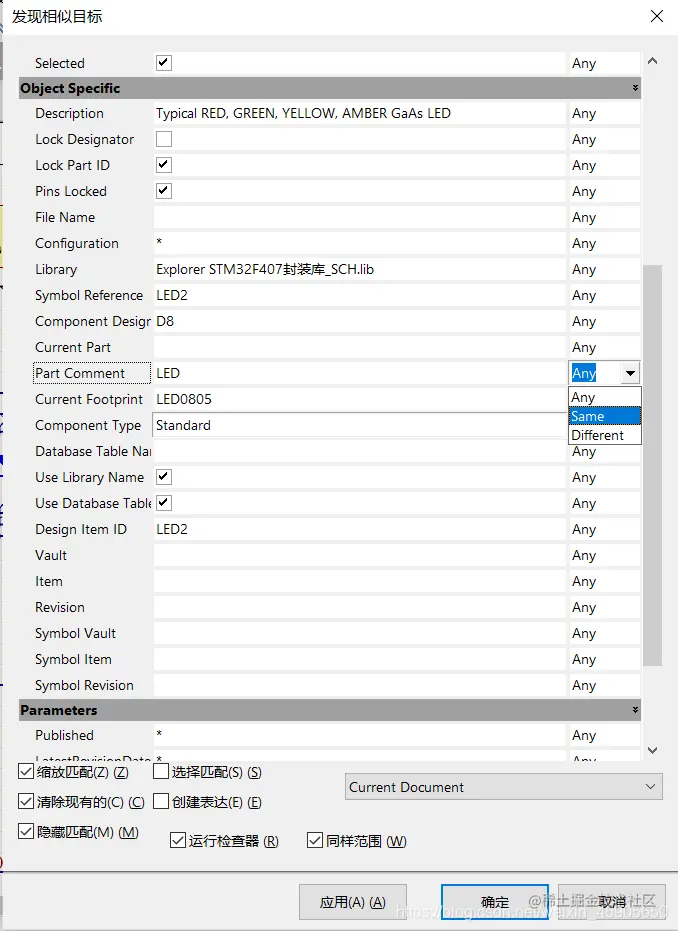This screenshot has width=678, height=931.
Task: Click the Design Item ID value LED2
Action: pos(359,529)
